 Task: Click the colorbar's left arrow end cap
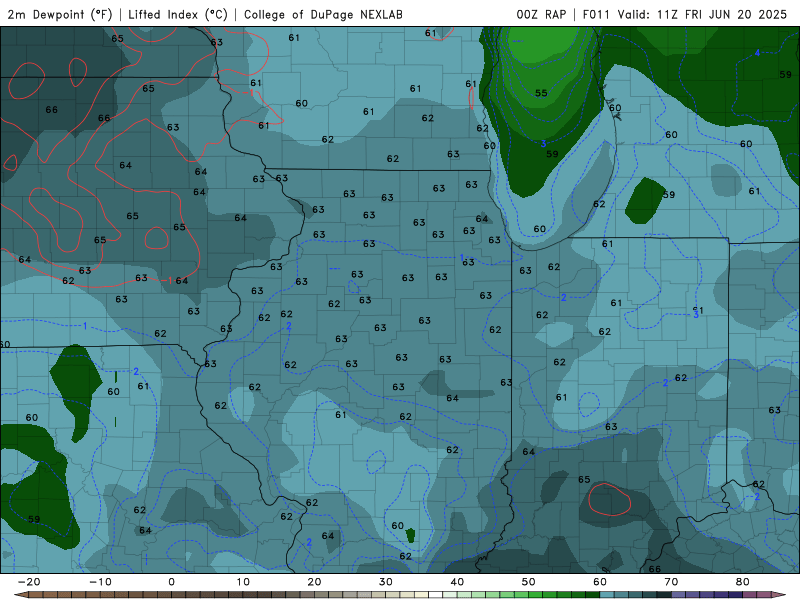(x=21, y=595)
